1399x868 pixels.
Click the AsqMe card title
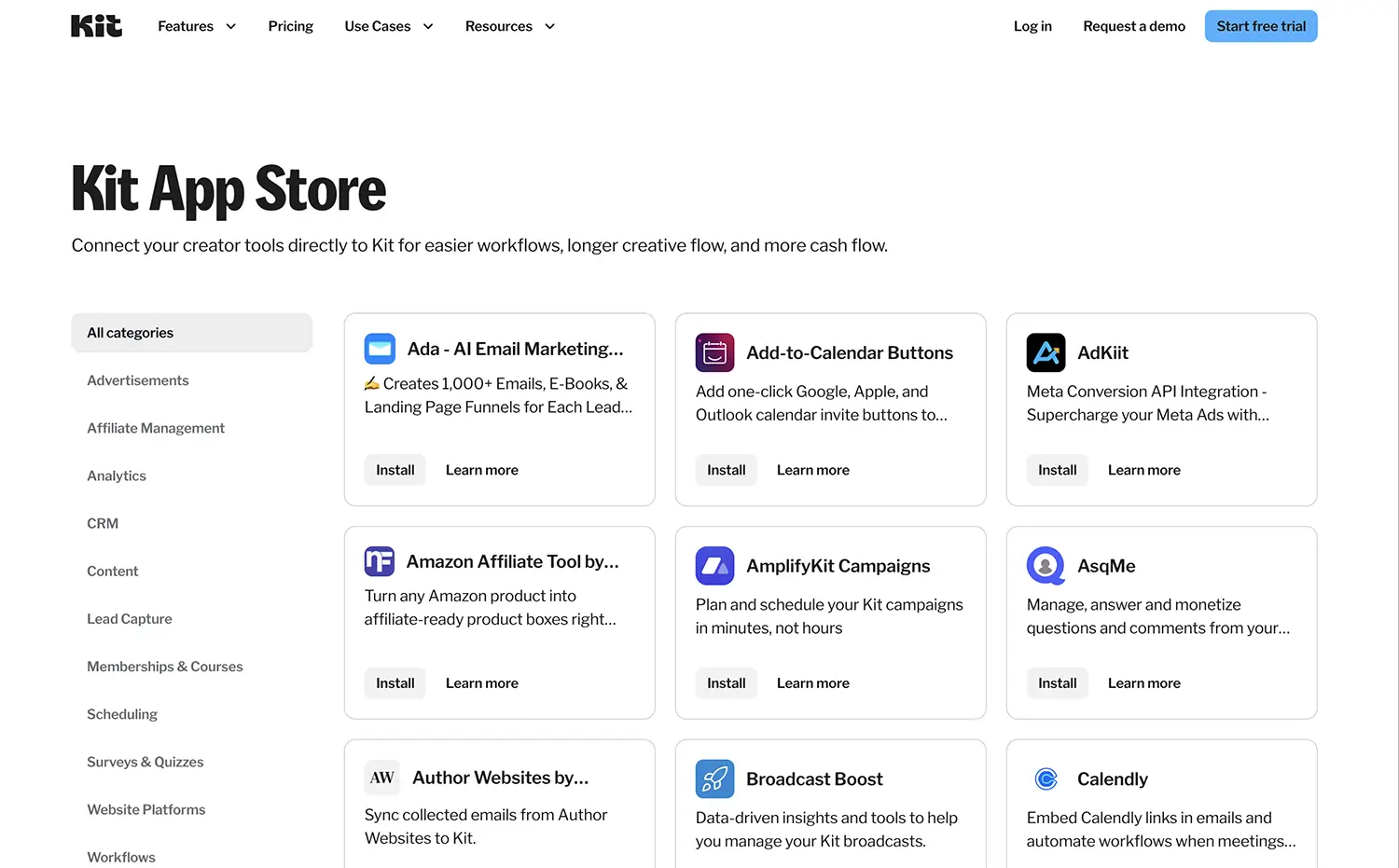(x=1106, y=566)
